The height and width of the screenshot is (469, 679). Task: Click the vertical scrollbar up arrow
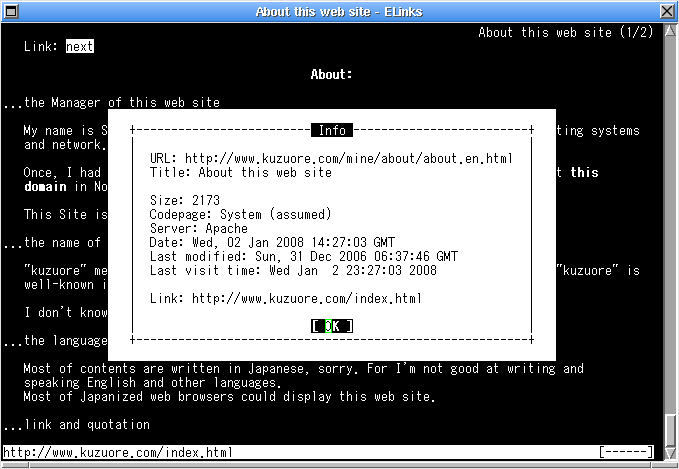click(x=670, y=31)
